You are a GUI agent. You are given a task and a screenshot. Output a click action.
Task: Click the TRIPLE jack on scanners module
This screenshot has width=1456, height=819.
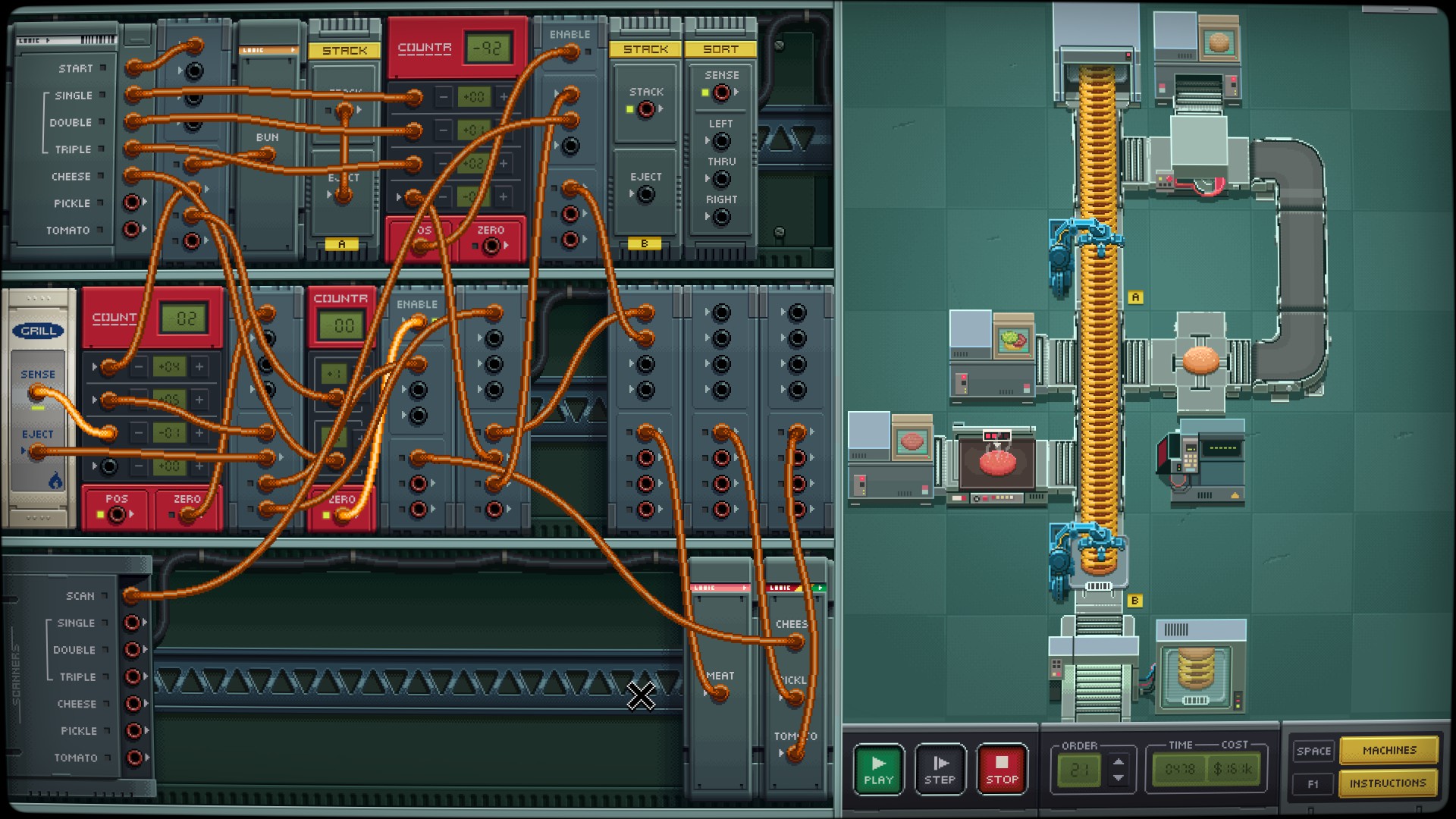132,676
